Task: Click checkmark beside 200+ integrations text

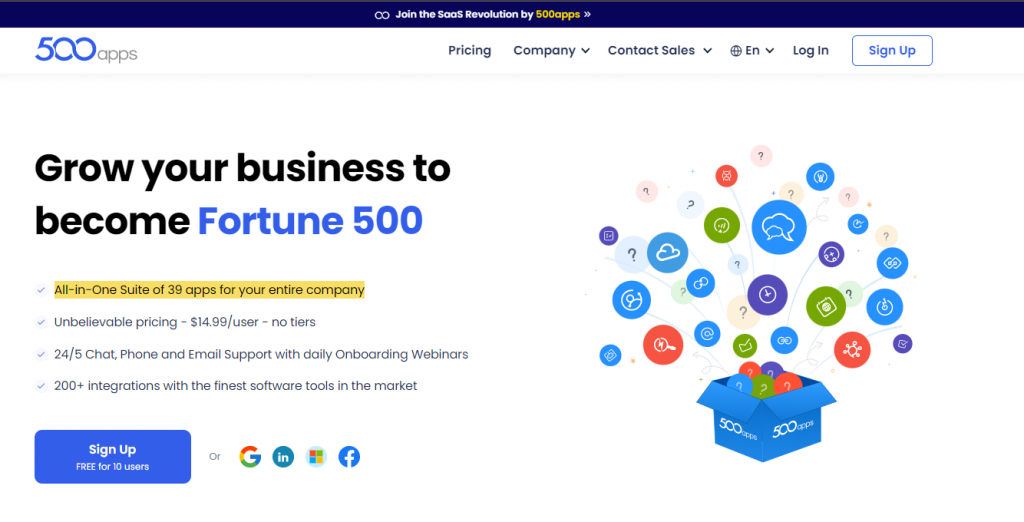Action: coord(41,386)
